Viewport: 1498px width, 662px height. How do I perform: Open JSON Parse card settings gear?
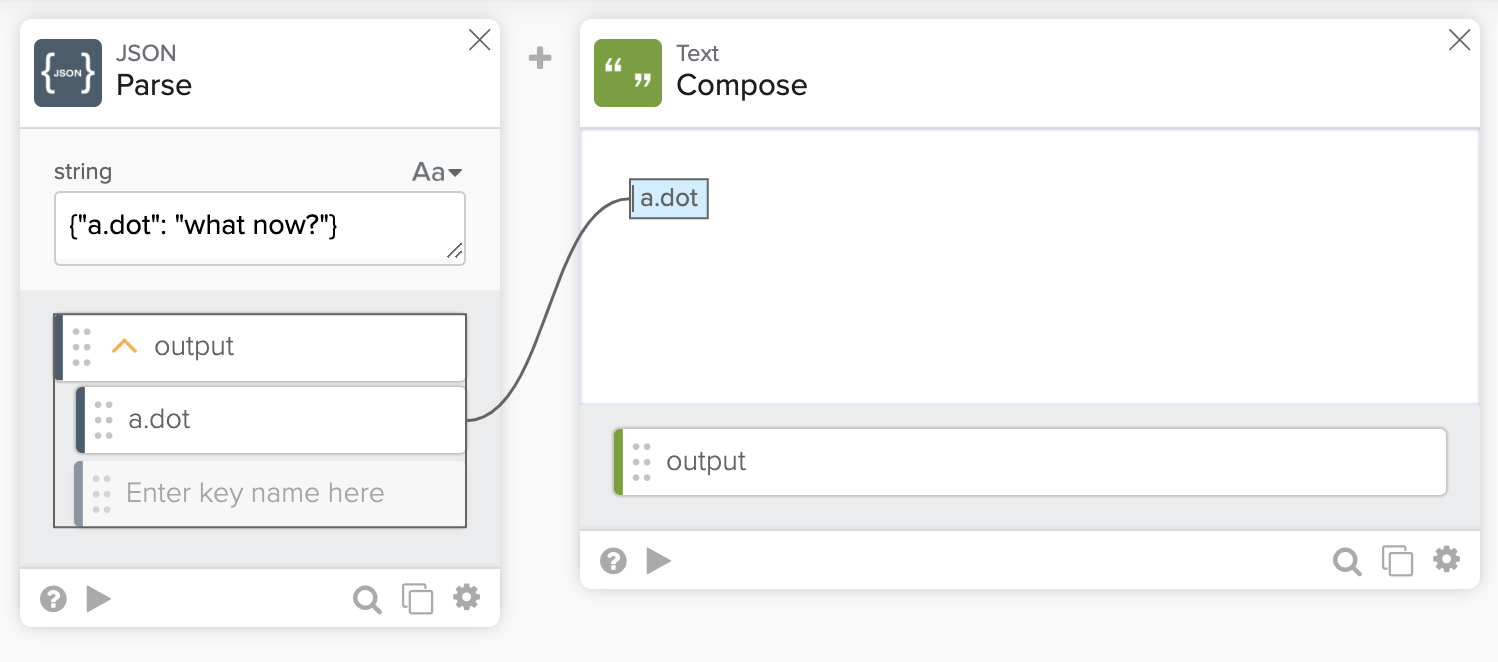click(466, 598)
